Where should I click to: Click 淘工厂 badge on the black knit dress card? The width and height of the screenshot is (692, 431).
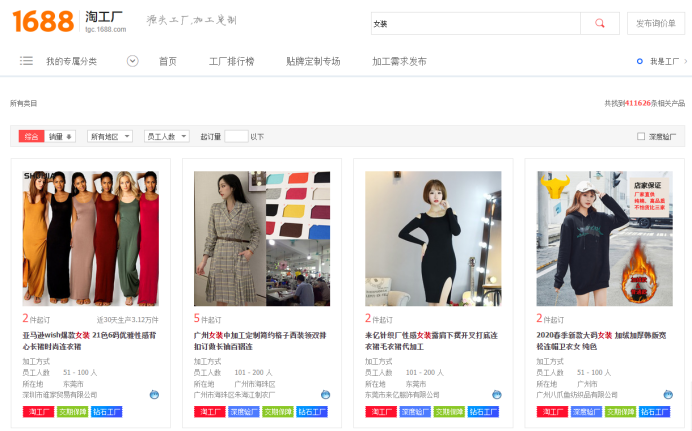381,412
